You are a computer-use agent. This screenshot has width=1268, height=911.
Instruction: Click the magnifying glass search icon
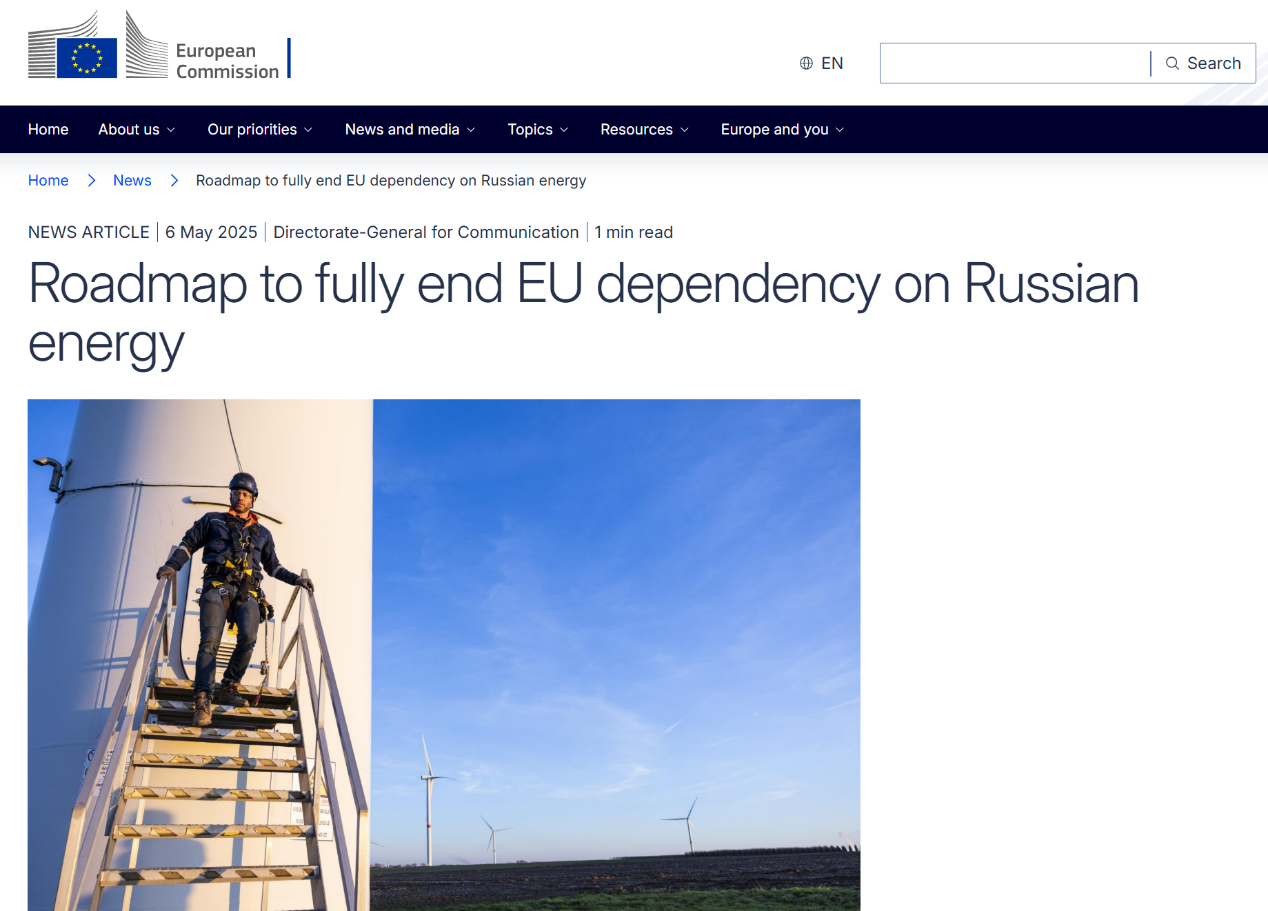coord(1172,63)
